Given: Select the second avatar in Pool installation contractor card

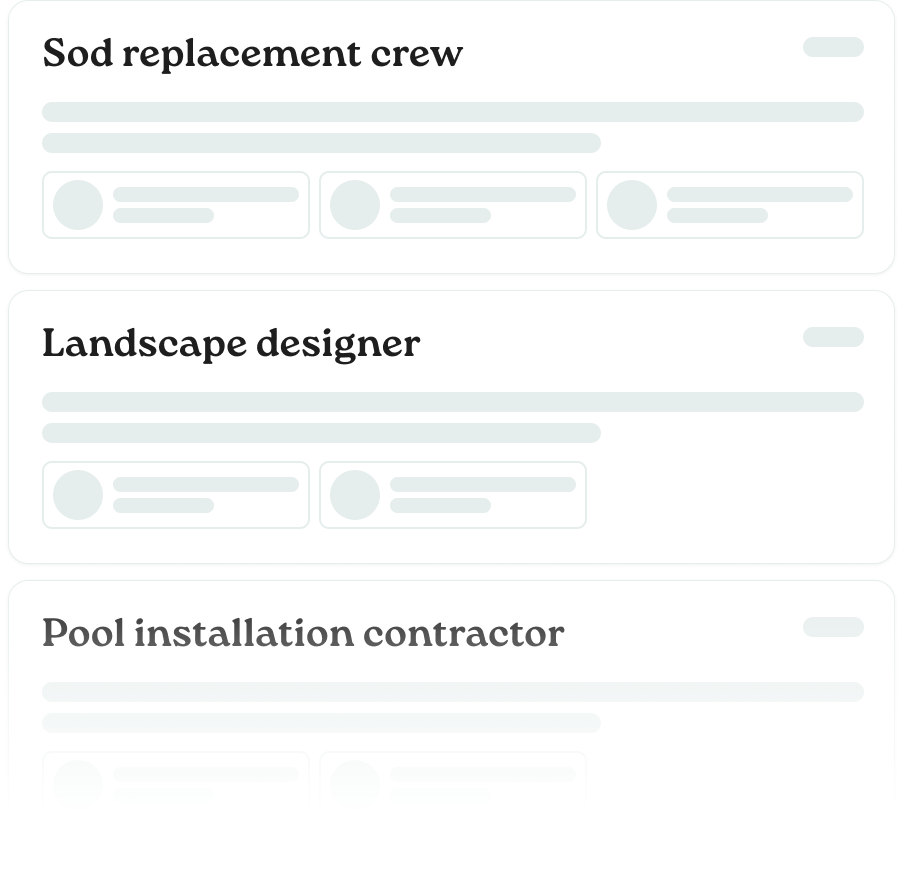Looking at the screenshot, I should click(355, 783).
